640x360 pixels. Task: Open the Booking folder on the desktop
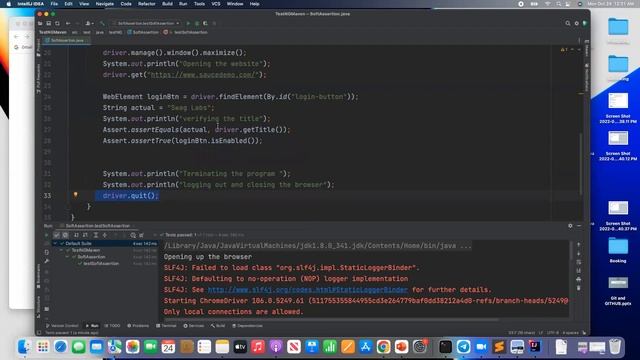(x=618, y=250)
